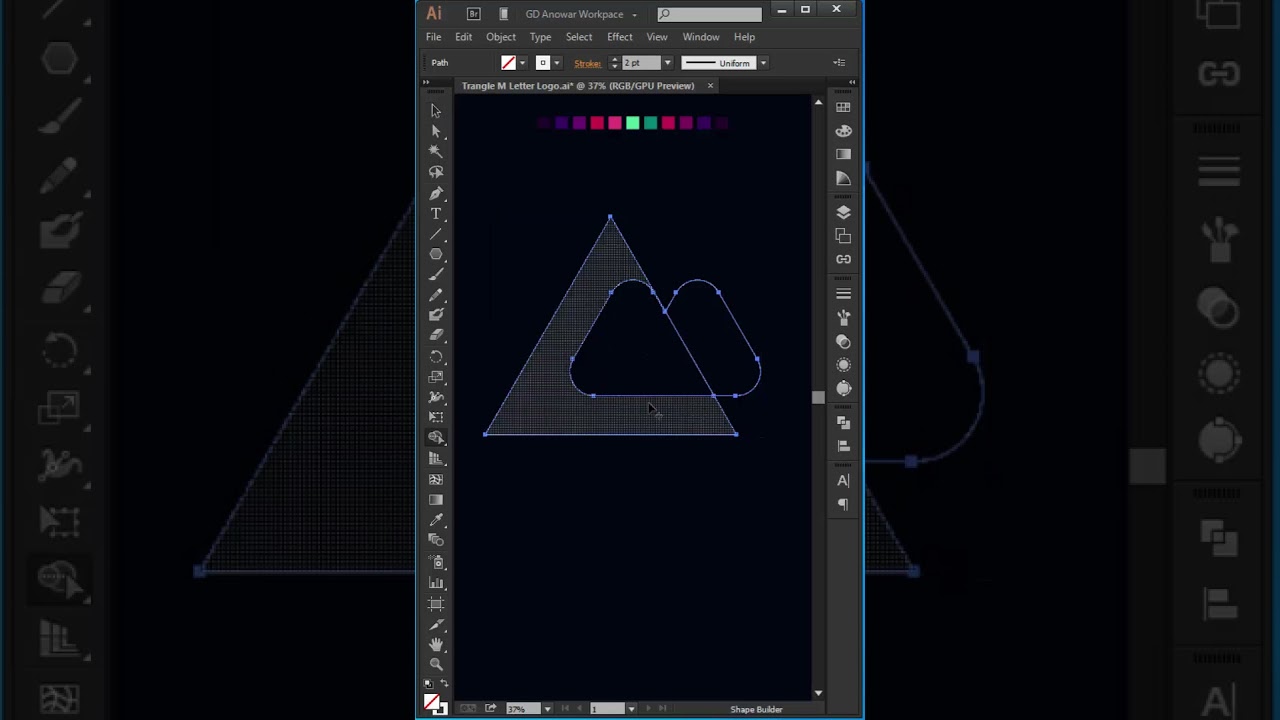The width and height of the screenshot is (1280, 720).
Task: Expand the right panel dock arrows
Action: (x=852, y=81)
